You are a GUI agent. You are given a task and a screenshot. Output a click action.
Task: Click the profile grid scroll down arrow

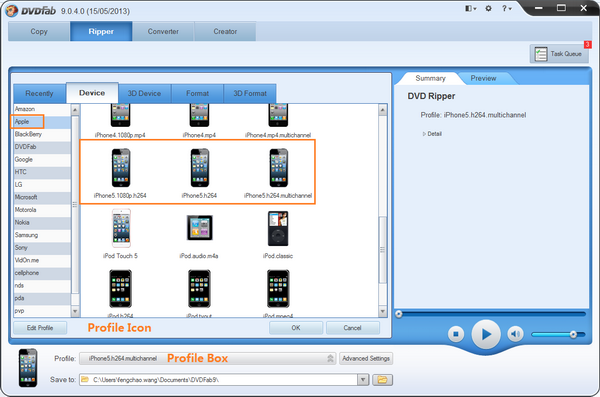[383, 312]
